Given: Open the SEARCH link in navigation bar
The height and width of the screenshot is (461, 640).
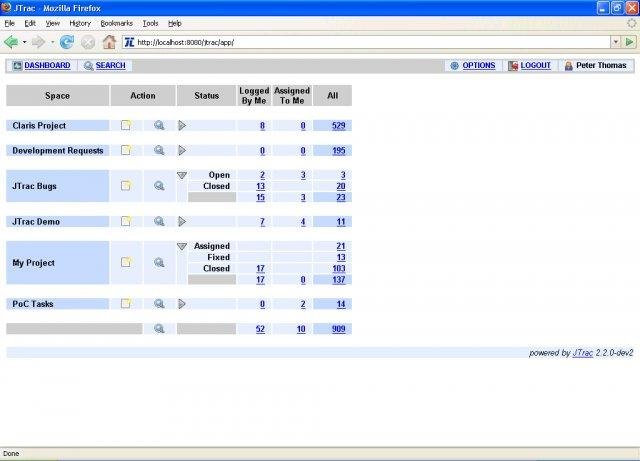Looking at the screenshot, I should [110, 65].
